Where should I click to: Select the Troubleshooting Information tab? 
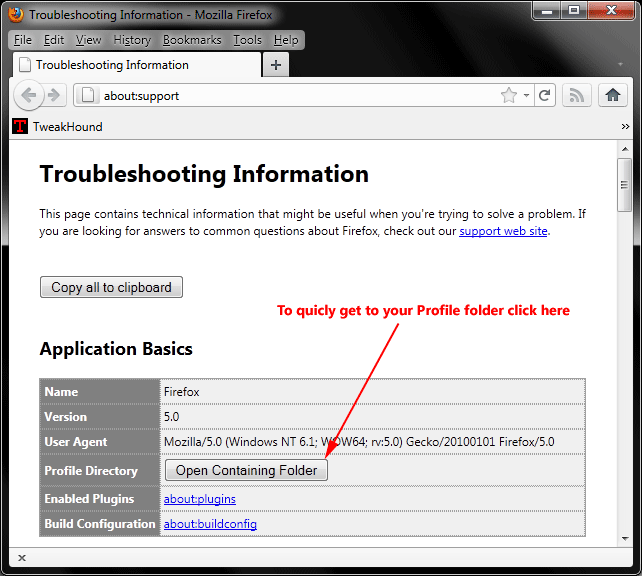[x=137, y=65]
